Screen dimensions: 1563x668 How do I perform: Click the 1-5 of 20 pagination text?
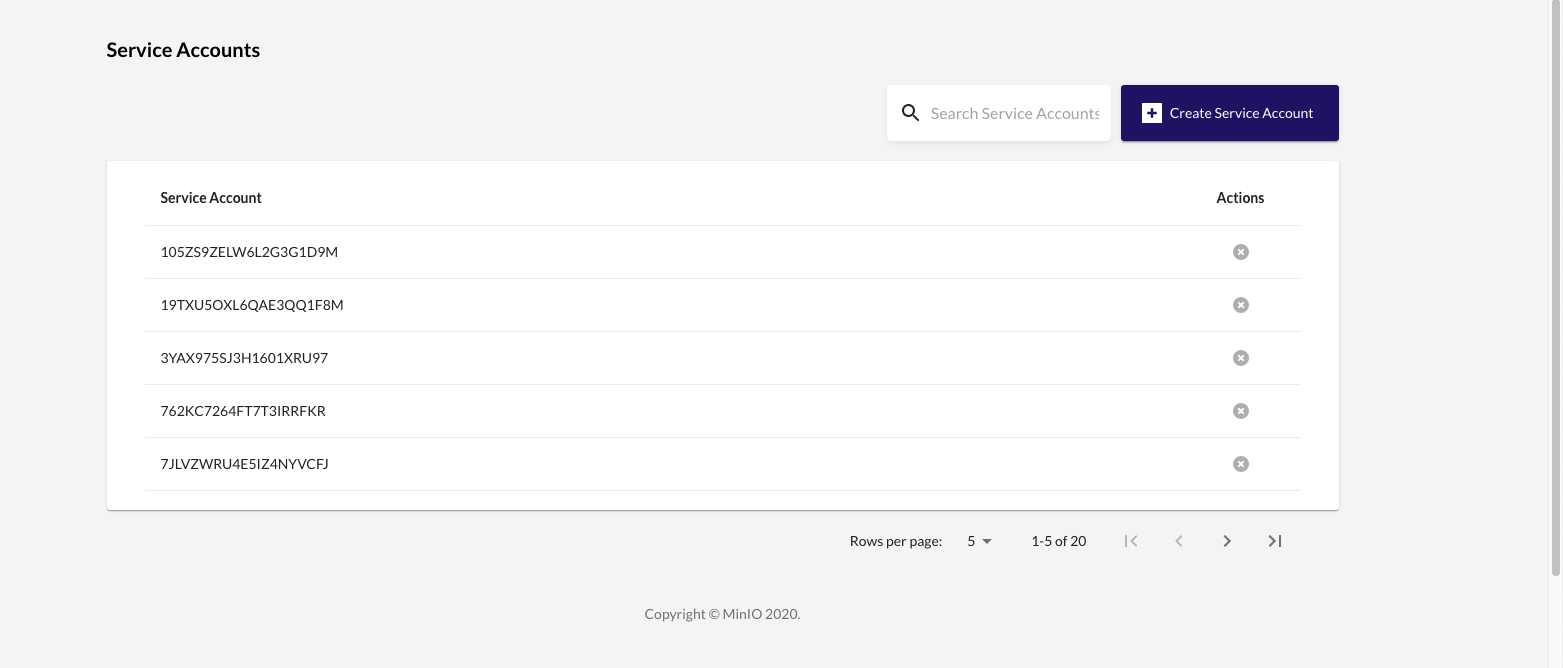[x=1058, y=541]
